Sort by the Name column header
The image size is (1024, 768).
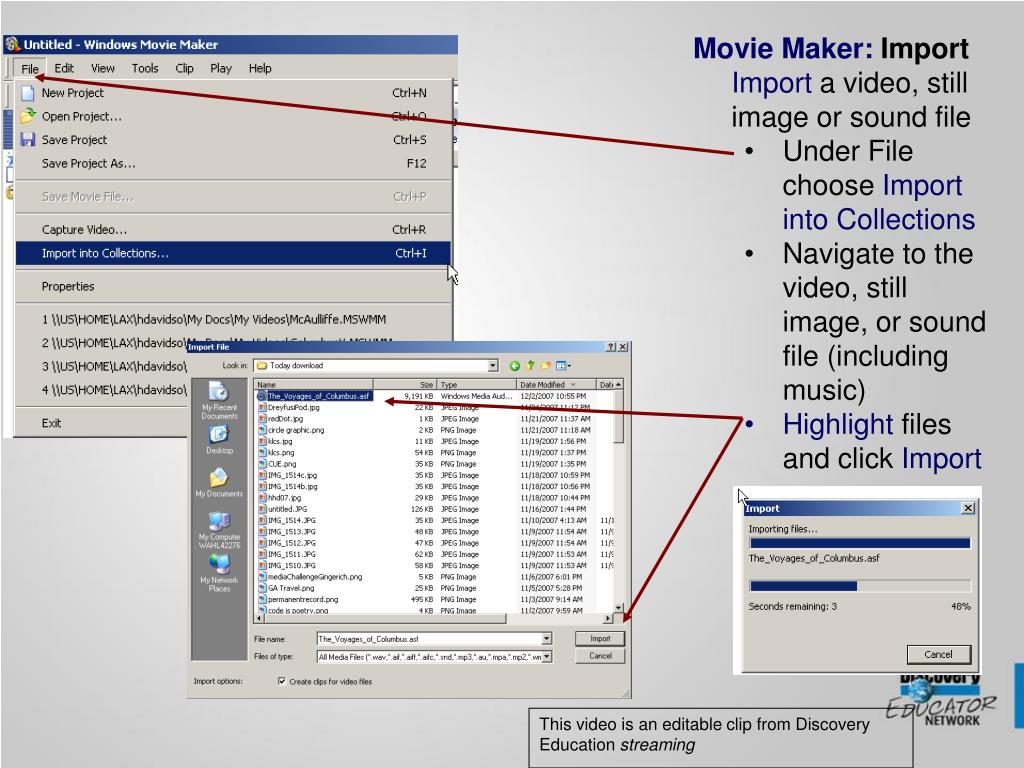coord(313,385)
